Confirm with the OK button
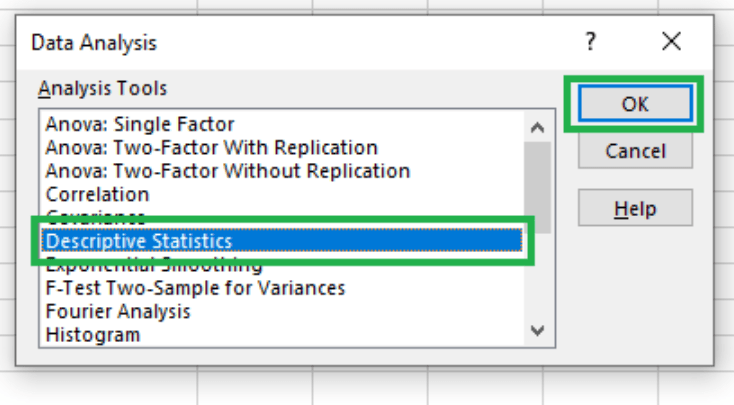Screen dimensions: 734x405 (x=635, y=103)
